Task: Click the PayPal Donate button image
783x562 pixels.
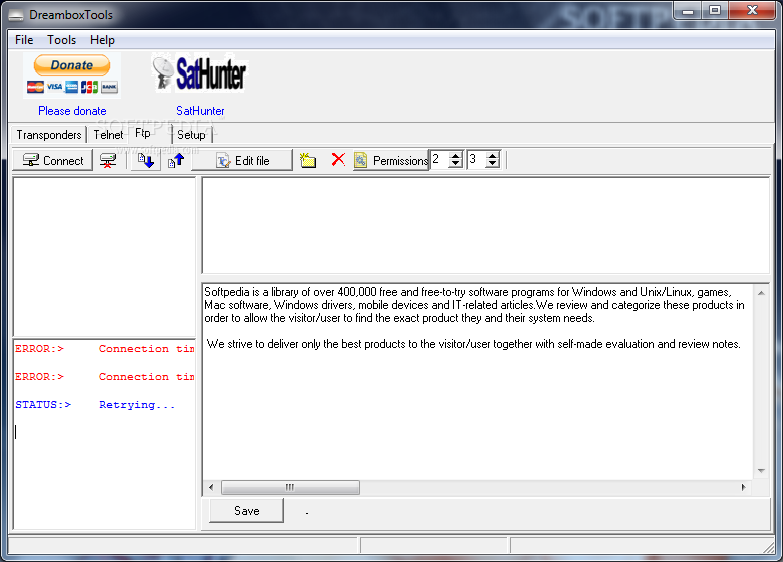Action: click(72, 75)
